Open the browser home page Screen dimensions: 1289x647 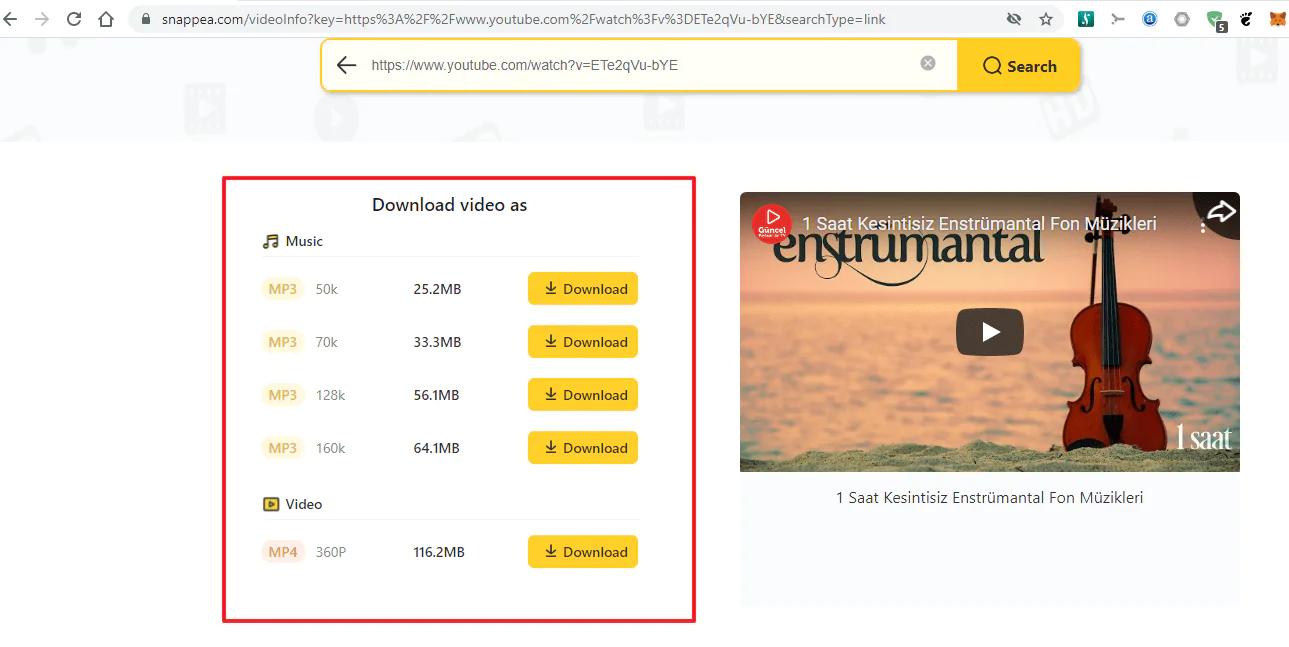(106, 19)
